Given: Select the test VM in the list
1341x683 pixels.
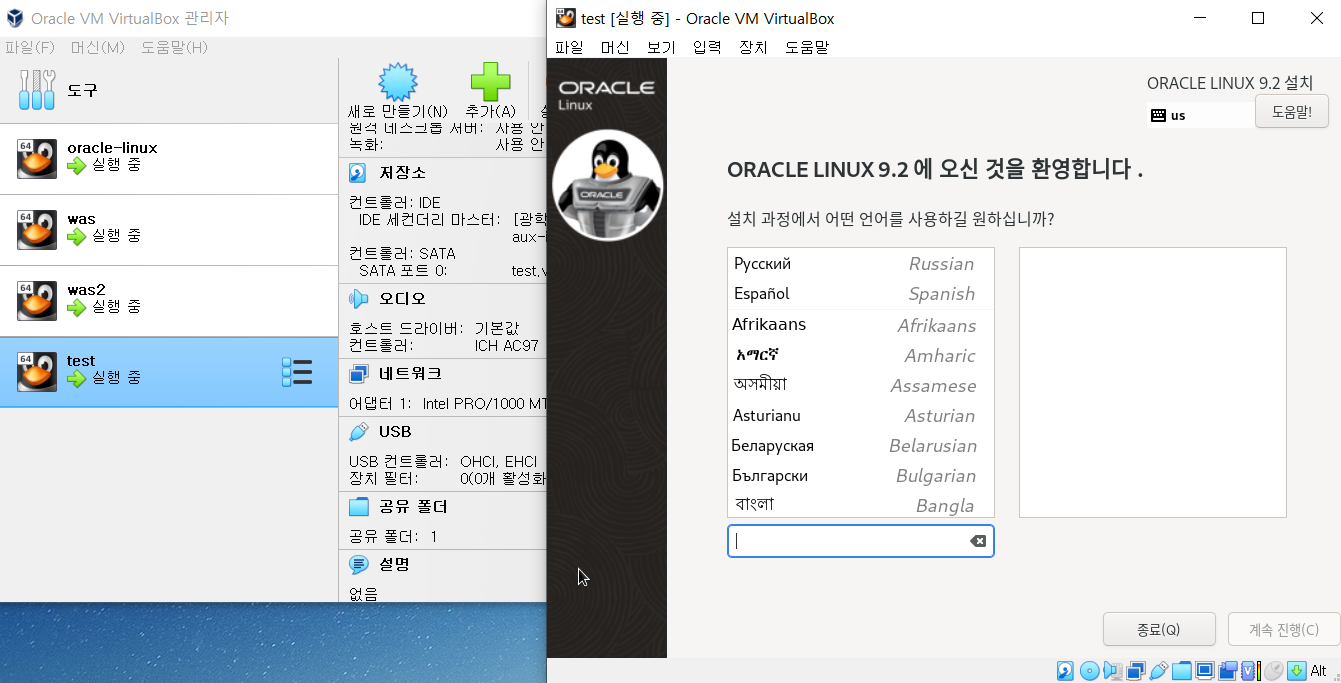Looking at the screenshot, I should click(x=169, y=372).
